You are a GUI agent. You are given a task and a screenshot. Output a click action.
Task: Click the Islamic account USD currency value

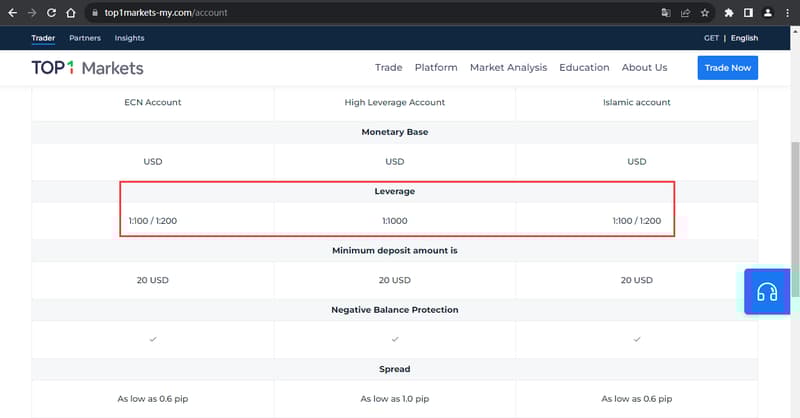point(636,161)
